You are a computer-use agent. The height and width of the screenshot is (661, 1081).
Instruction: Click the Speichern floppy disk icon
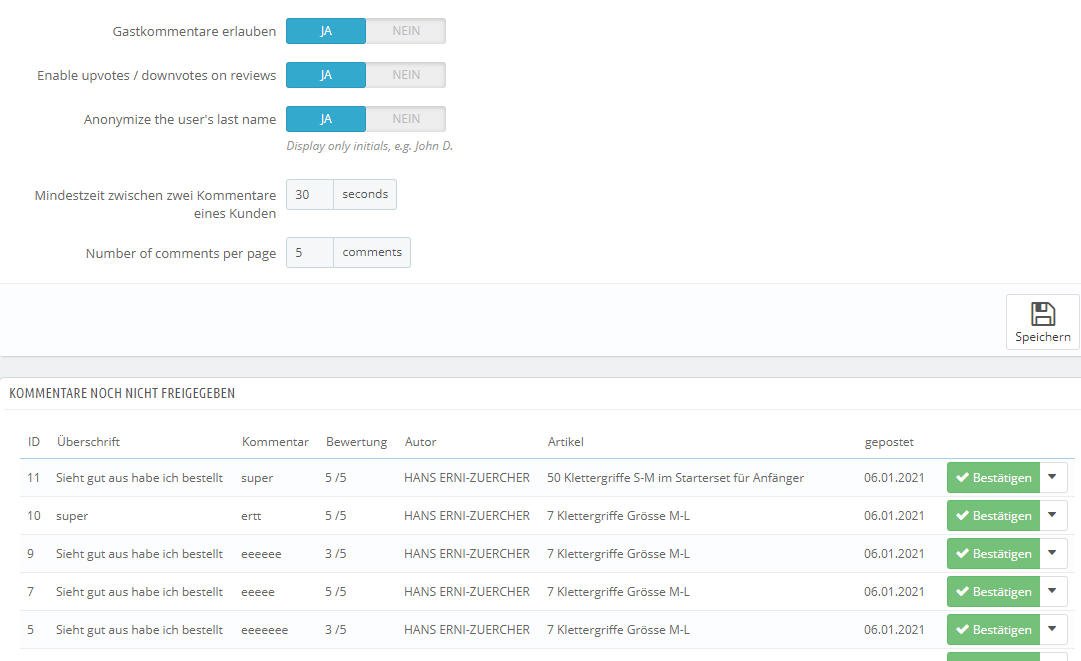click(1042, 314)
